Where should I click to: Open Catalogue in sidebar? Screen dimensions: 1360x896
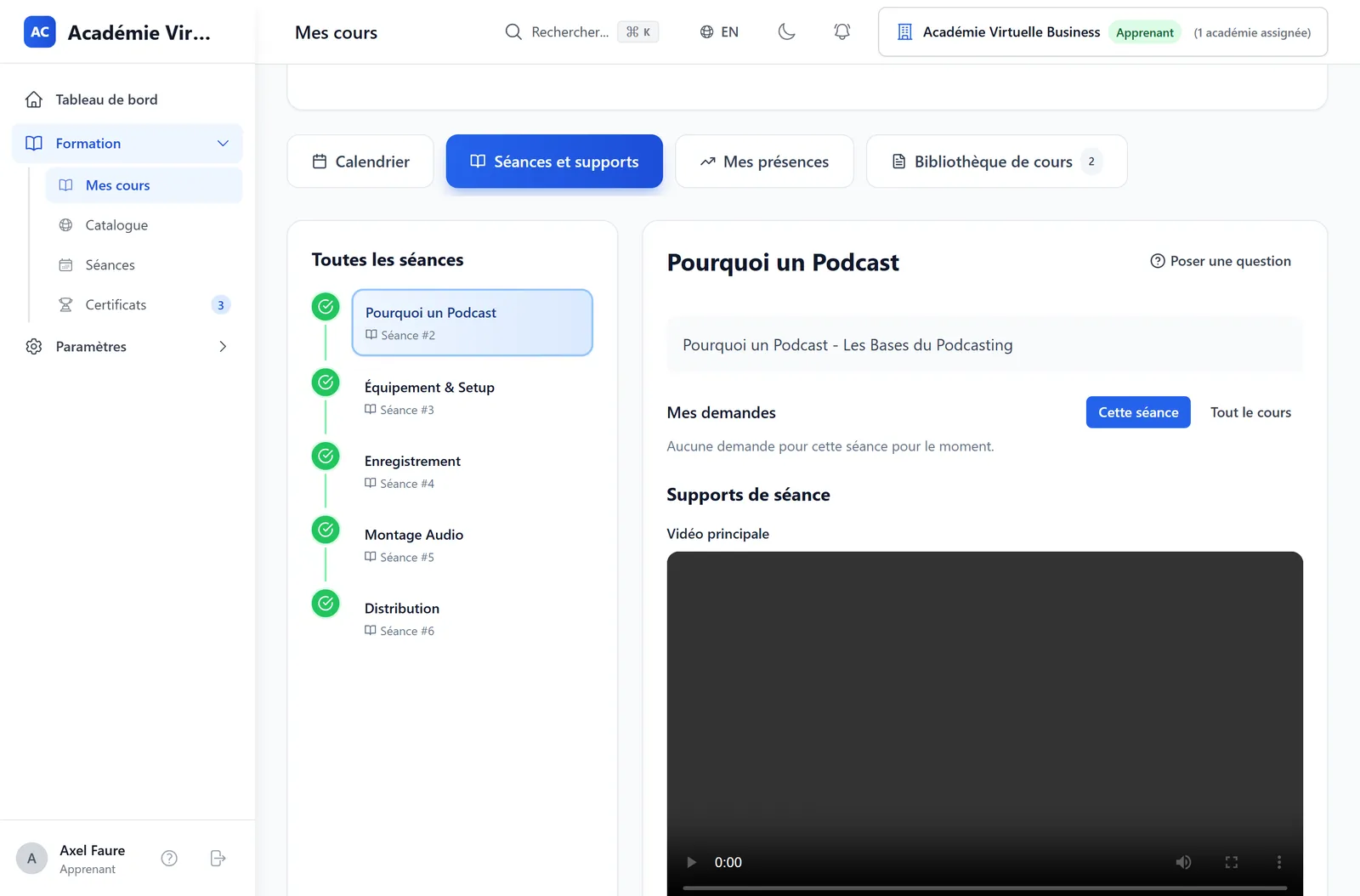(x=144, y=225)
